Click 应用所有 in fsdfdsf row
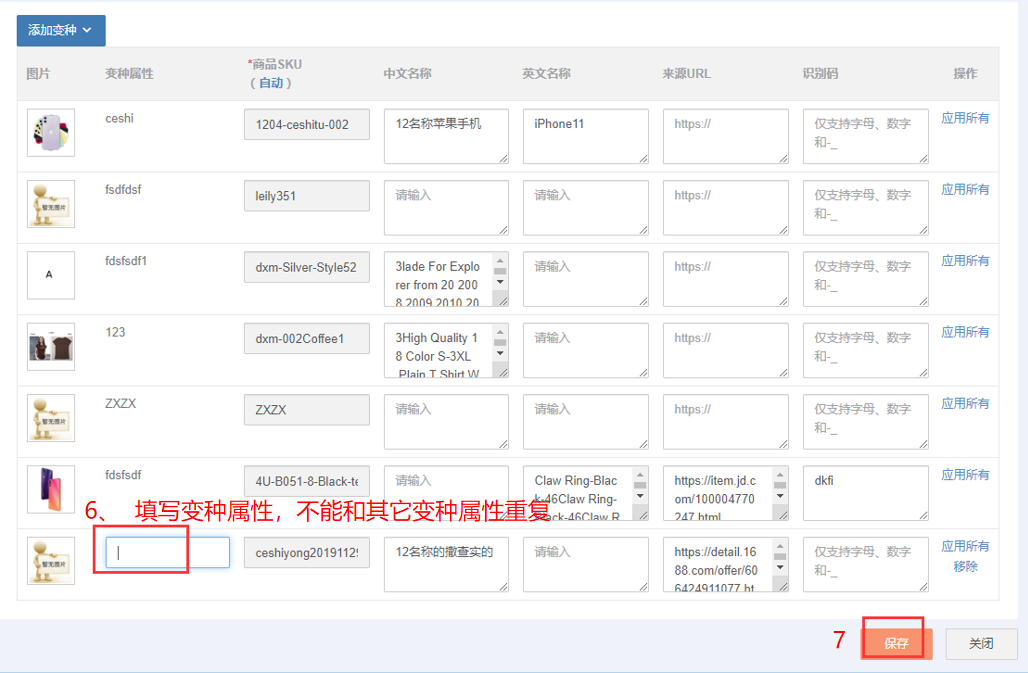The image size is (1028, 673). pyautogui.click(x=965, y=189)
